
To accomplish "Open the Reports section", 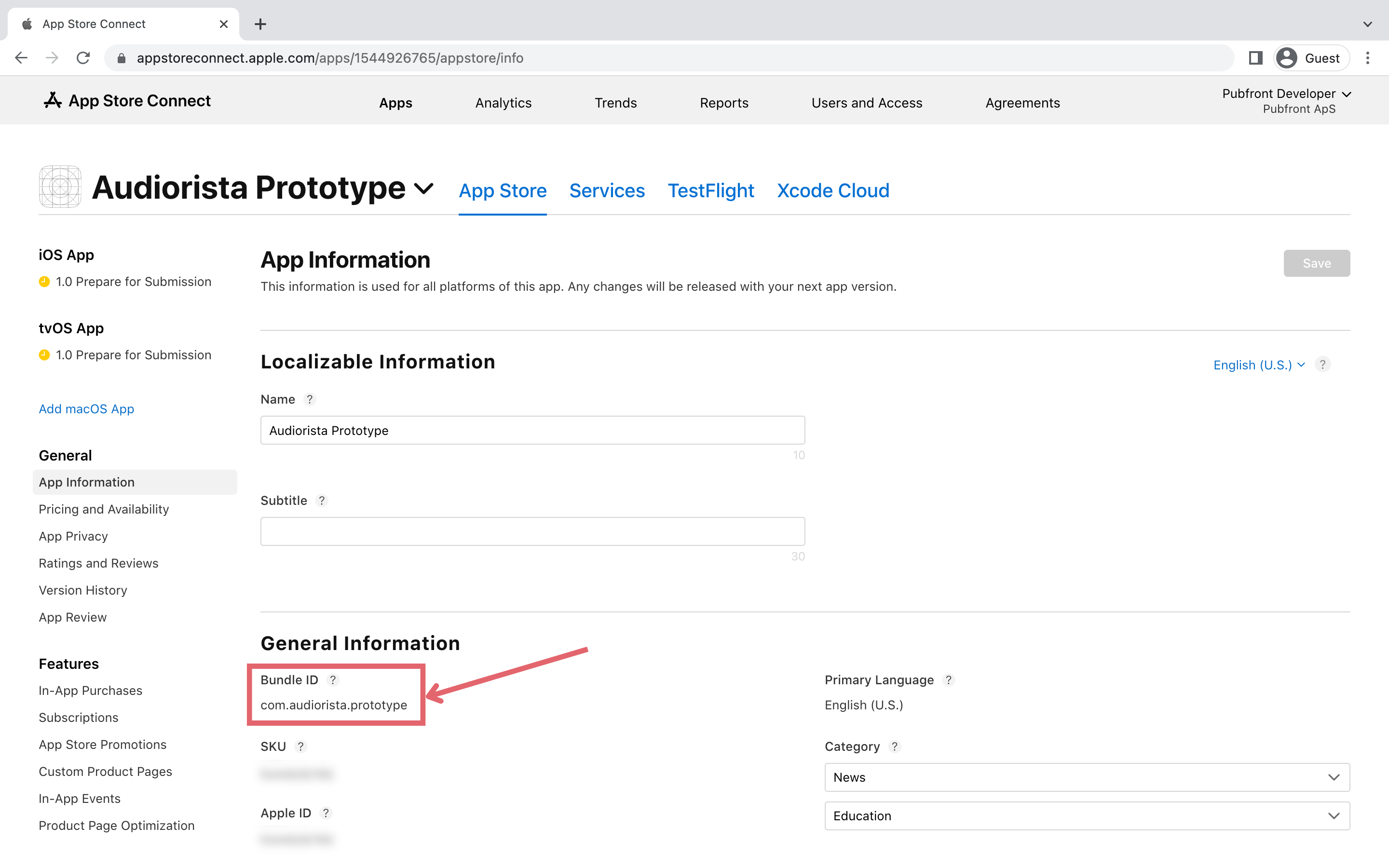I will pyautogui.click(x=724, y=103).
